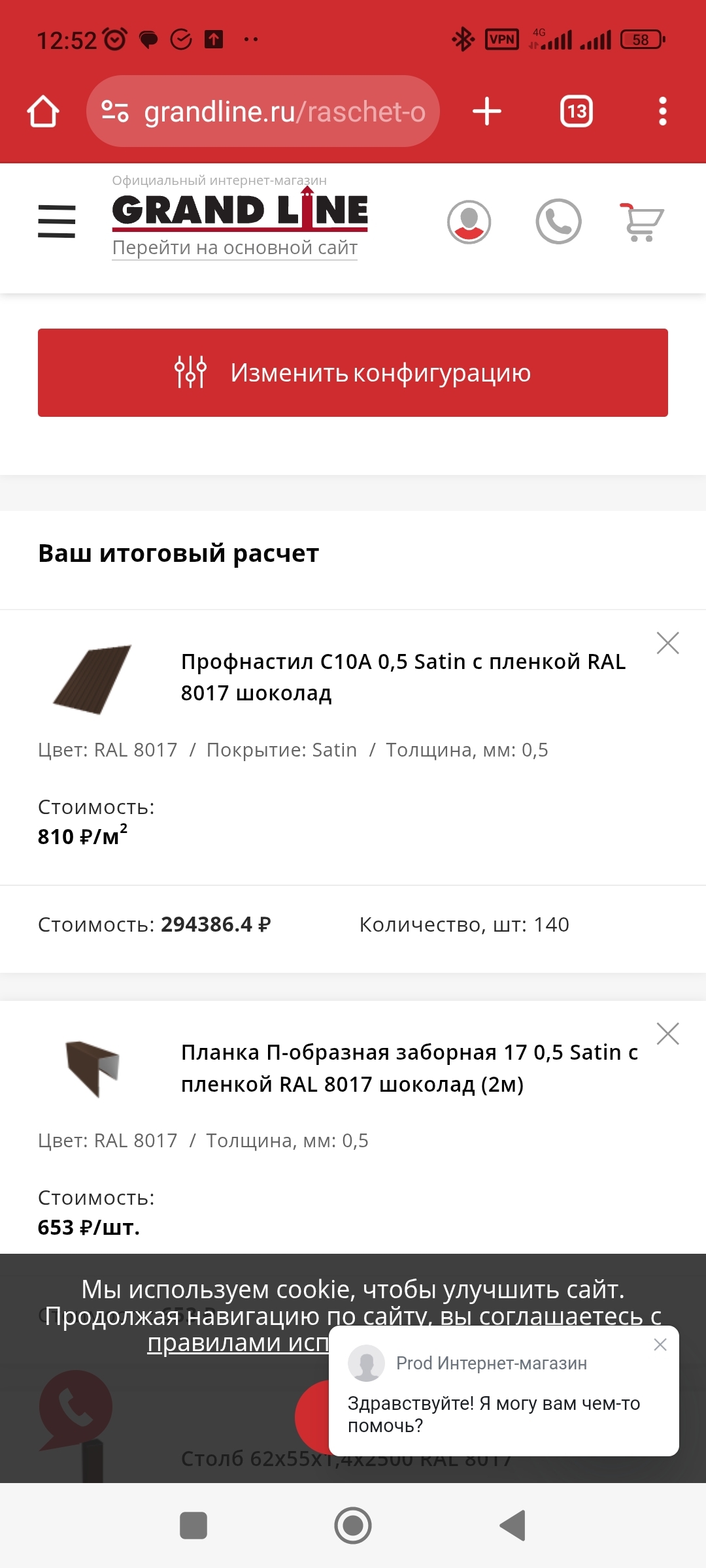Tap the address bar with grandline.ru URL
706x1568 pixels.
point(263,111)
